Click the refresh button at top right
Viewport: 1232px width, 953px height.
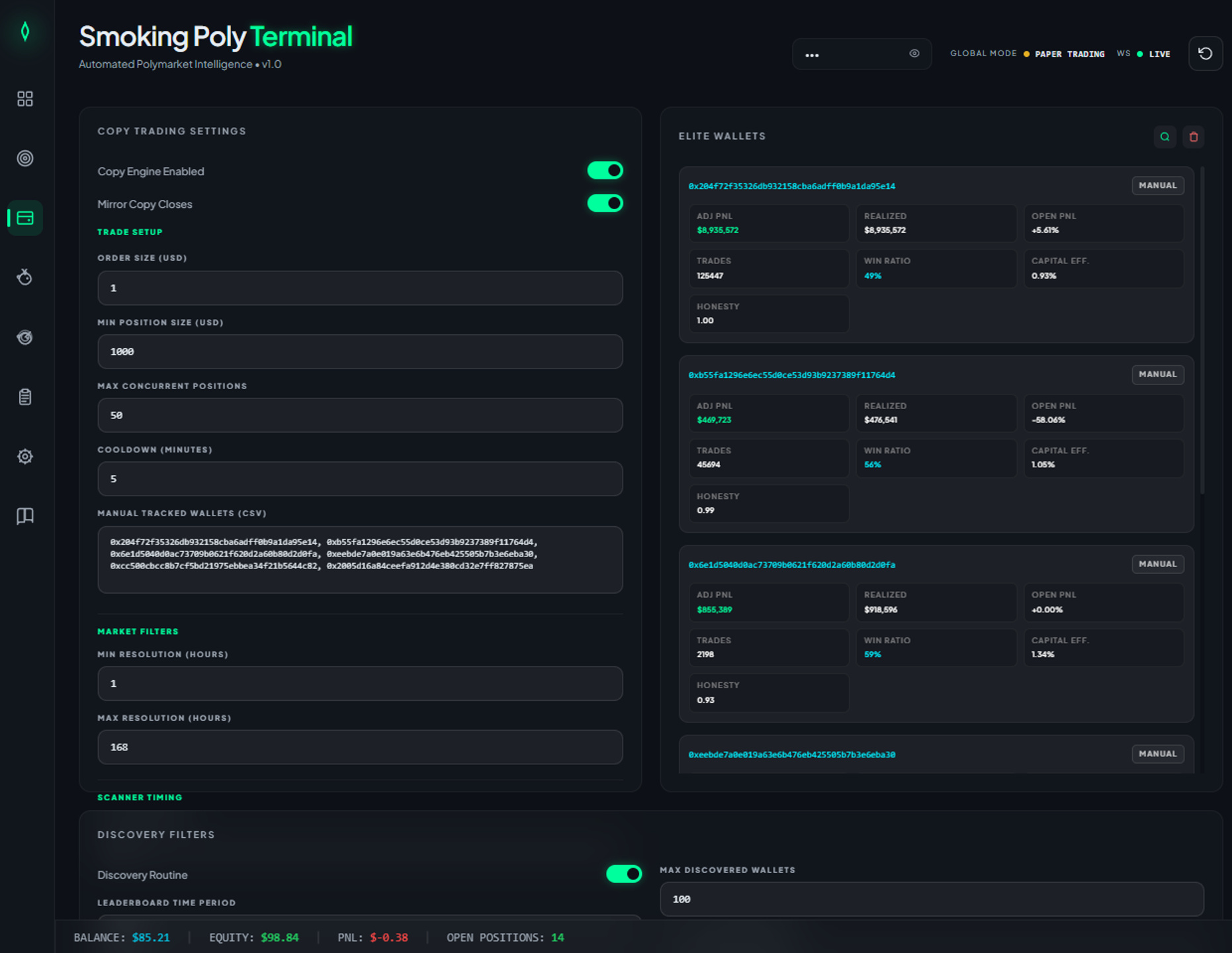(1205, 54)
